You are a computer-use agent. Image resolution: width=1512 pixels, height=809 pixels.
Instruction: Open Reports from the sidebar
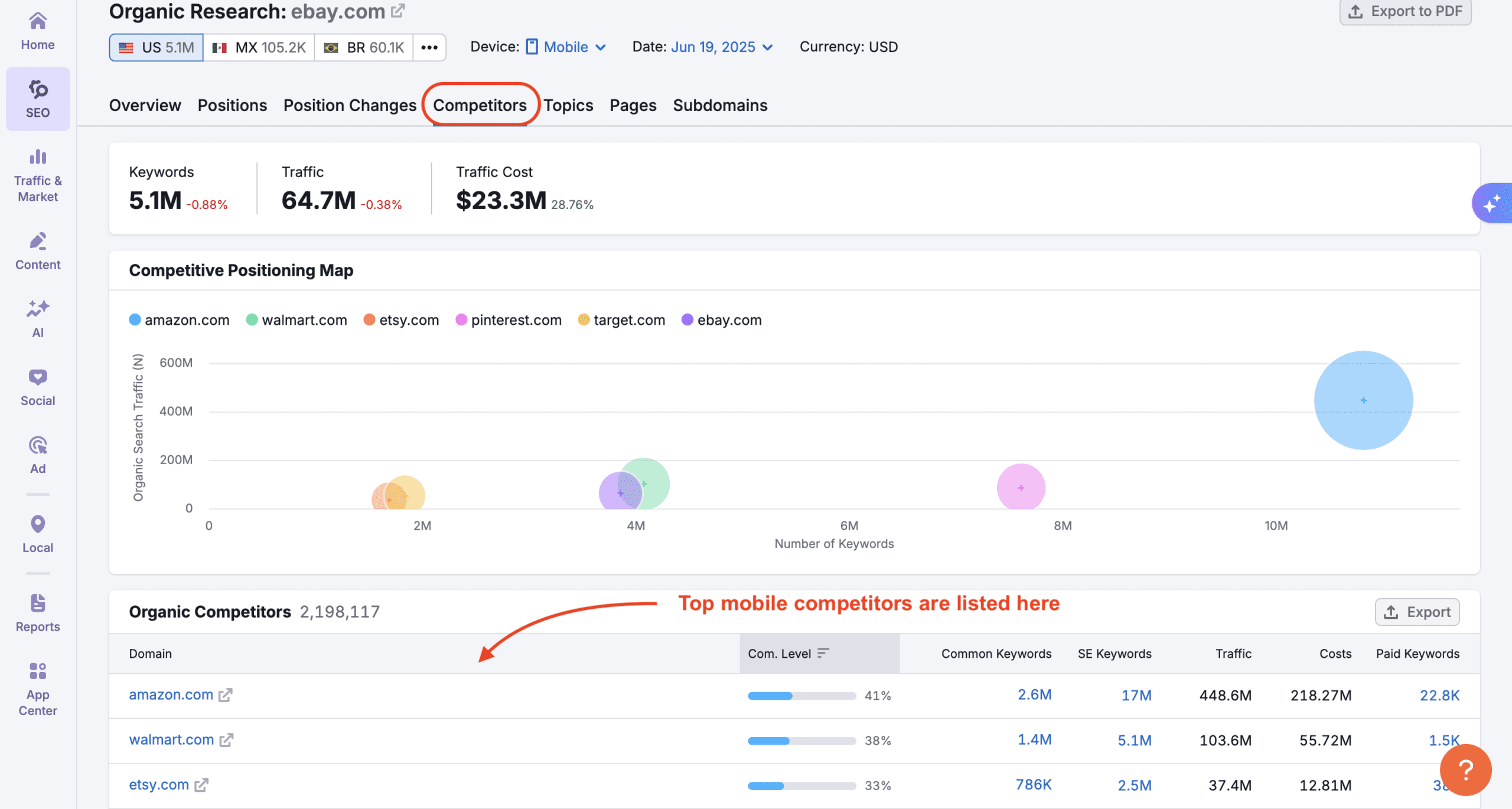(37, 612)
